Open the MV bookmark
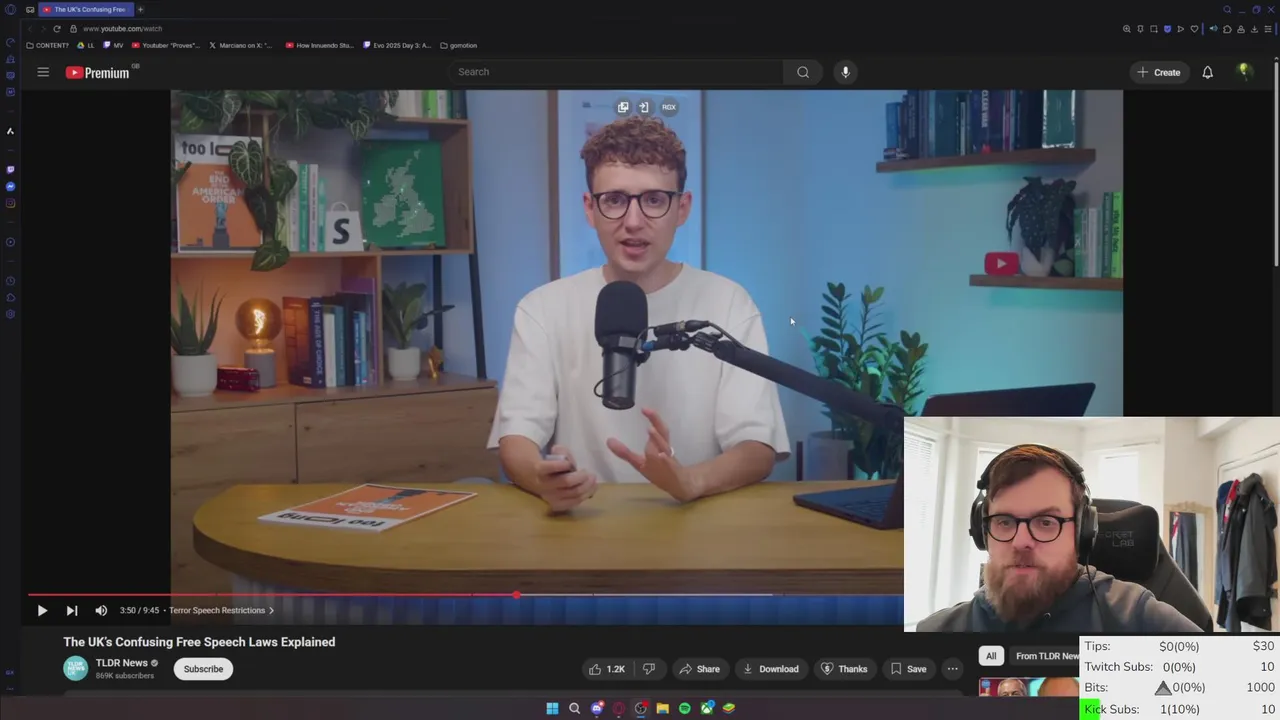This screenshot has height=720, width=1280. coord(114,45)
